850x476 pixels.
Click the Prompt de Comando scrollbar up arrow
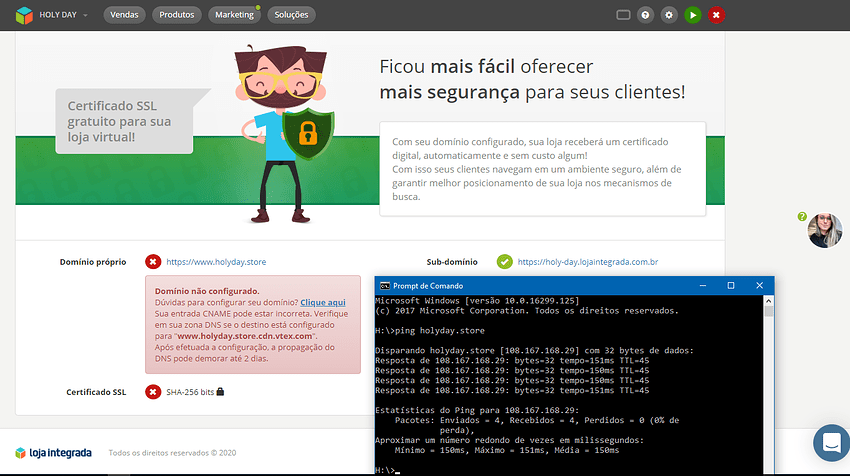(768, 301)
